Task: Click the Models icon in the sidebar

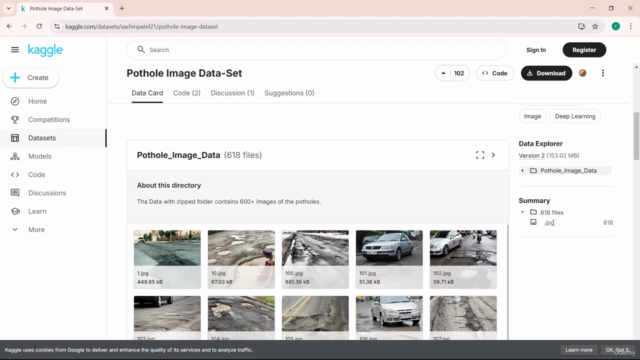Action: click(x=15, y=156)
